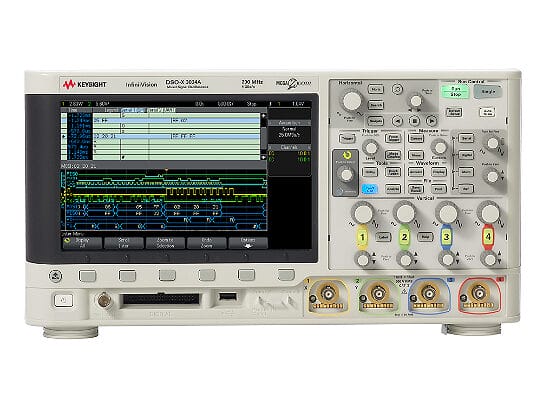
Task: Tap the Default Setup button
Action: [454, 112]
